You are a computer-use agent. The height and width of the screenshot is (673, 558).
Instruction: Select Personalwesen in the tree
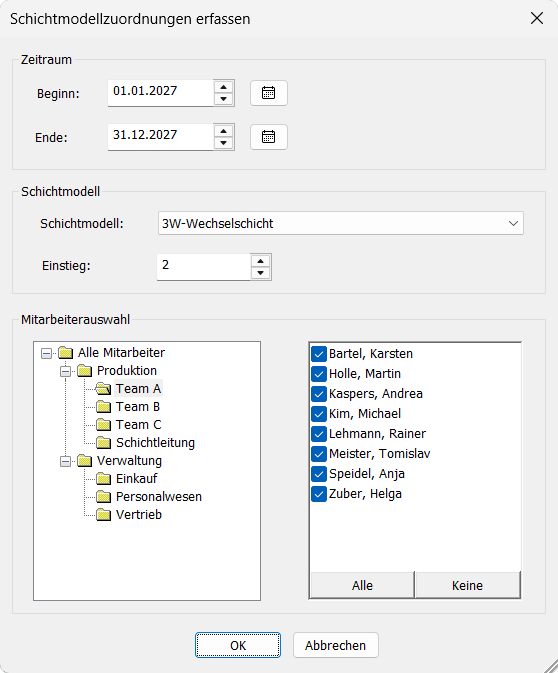[x=159, y=497]
